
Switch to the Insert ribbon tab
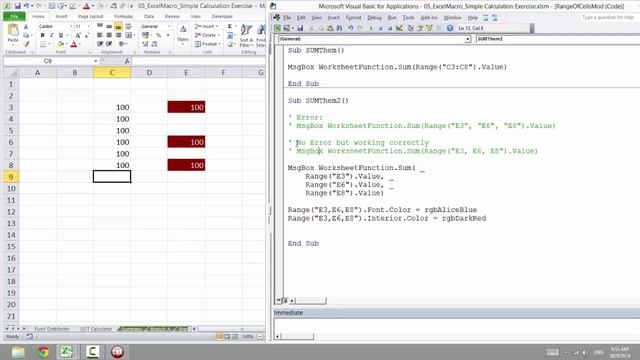pyautogui.click(x=61, y=16)
